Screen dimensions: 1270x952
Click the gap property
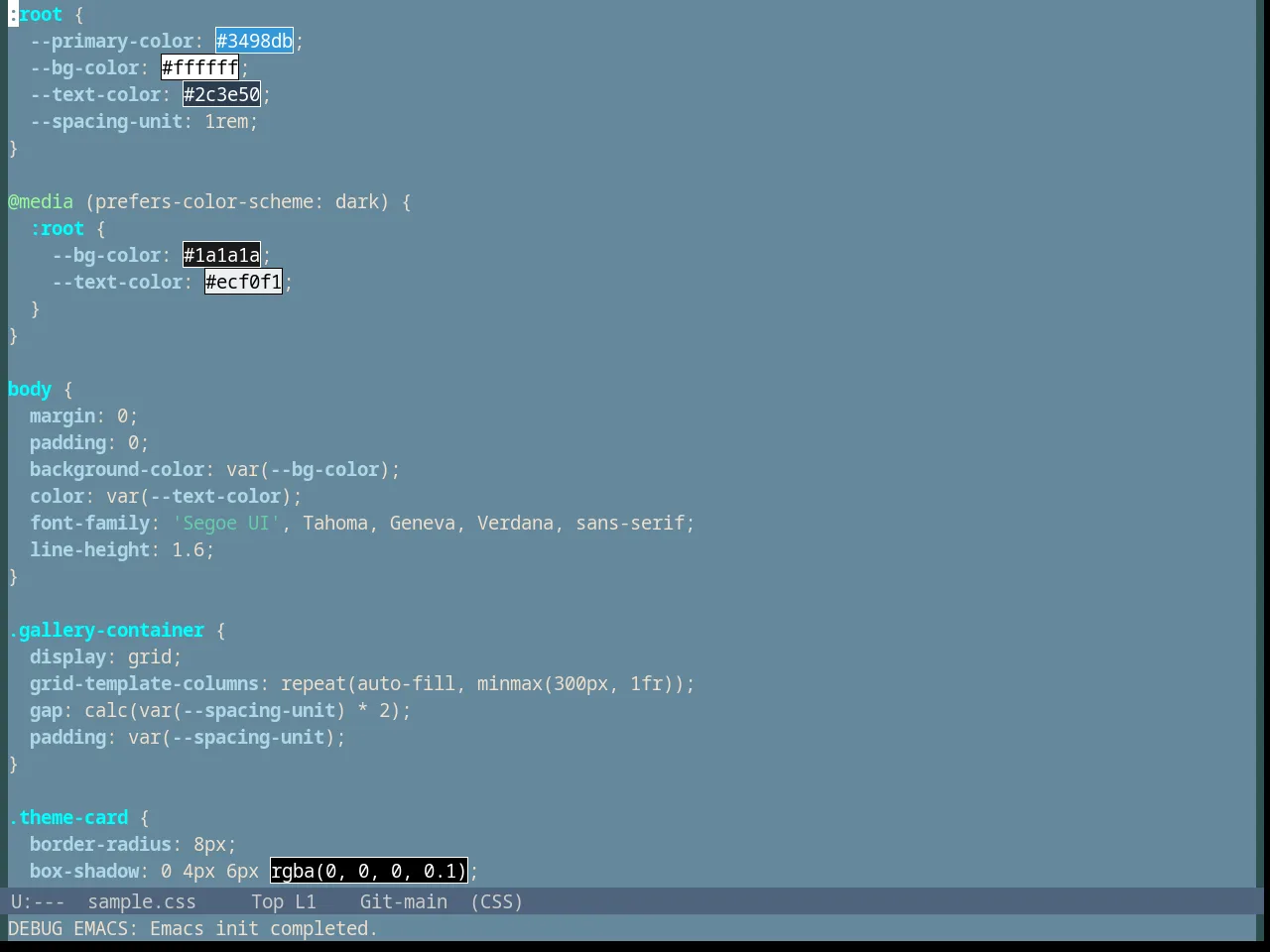coord(47,710)
